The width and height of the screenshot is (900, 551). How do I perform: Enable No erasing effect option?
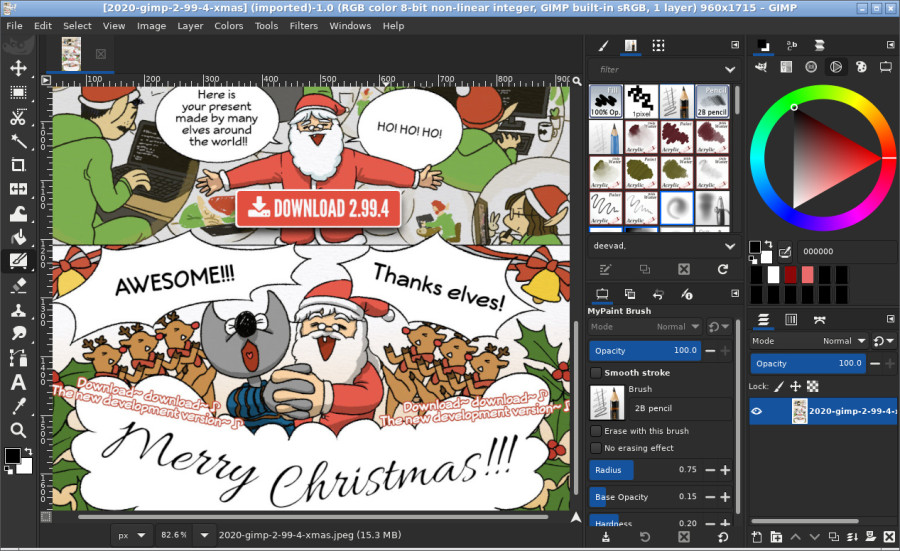click(596, 448)
